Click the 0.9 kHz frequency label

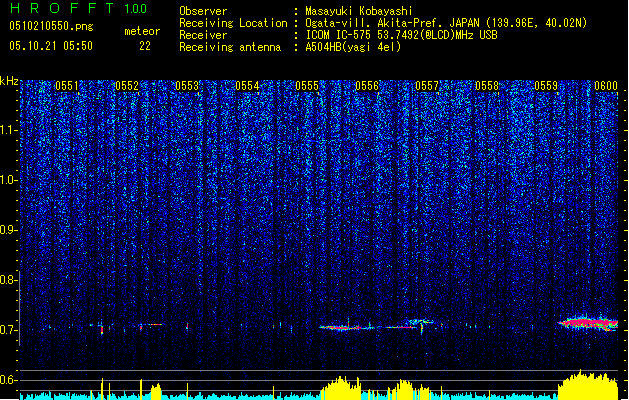[8, 230]
